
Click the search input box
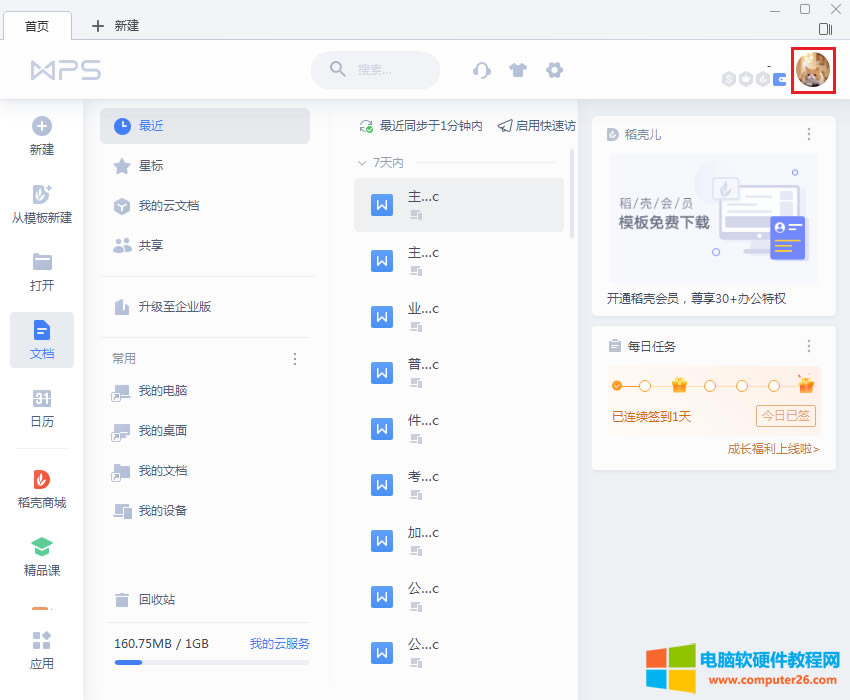coord(385,70)
